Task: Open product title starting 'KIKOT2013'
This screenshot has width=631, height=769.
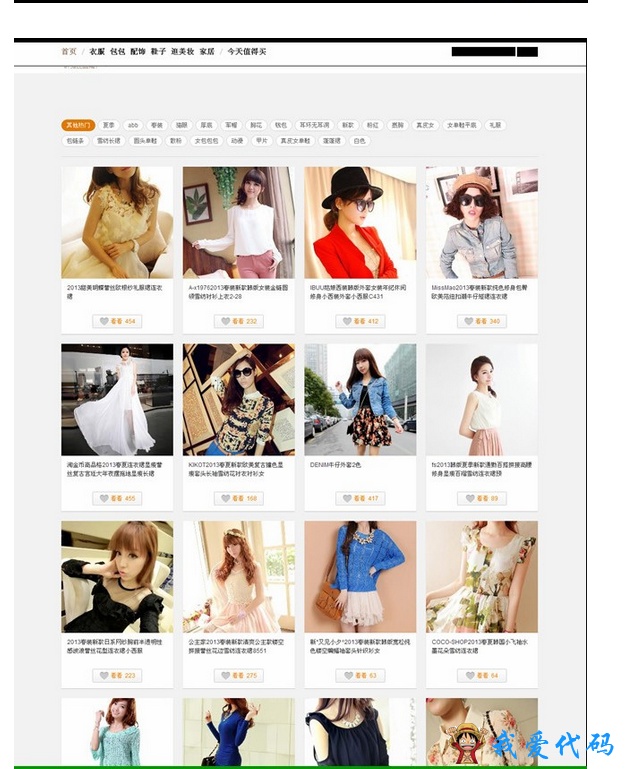Action: [x=236, y=469]
